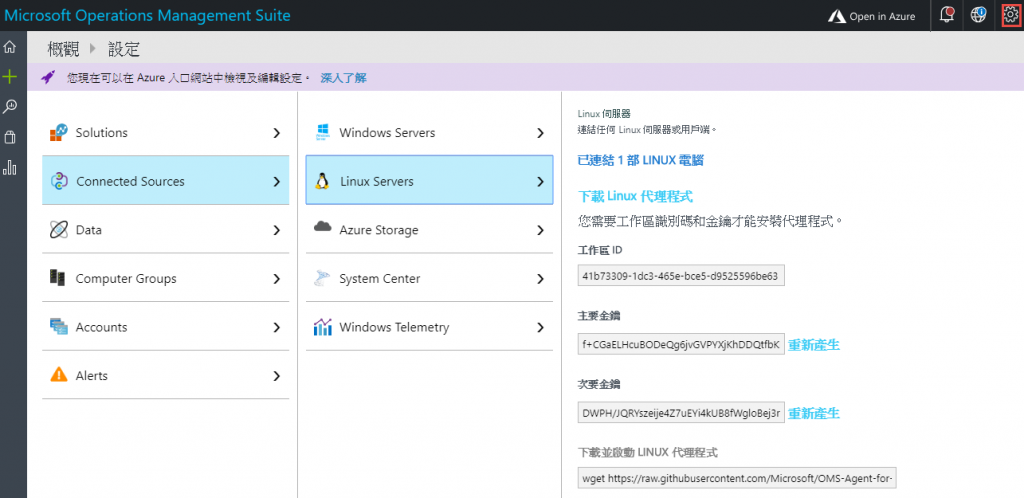Click 重新產生 next to secondary key
The height and width of the screenshot is (498, 1024).
[x=814, y=413]
